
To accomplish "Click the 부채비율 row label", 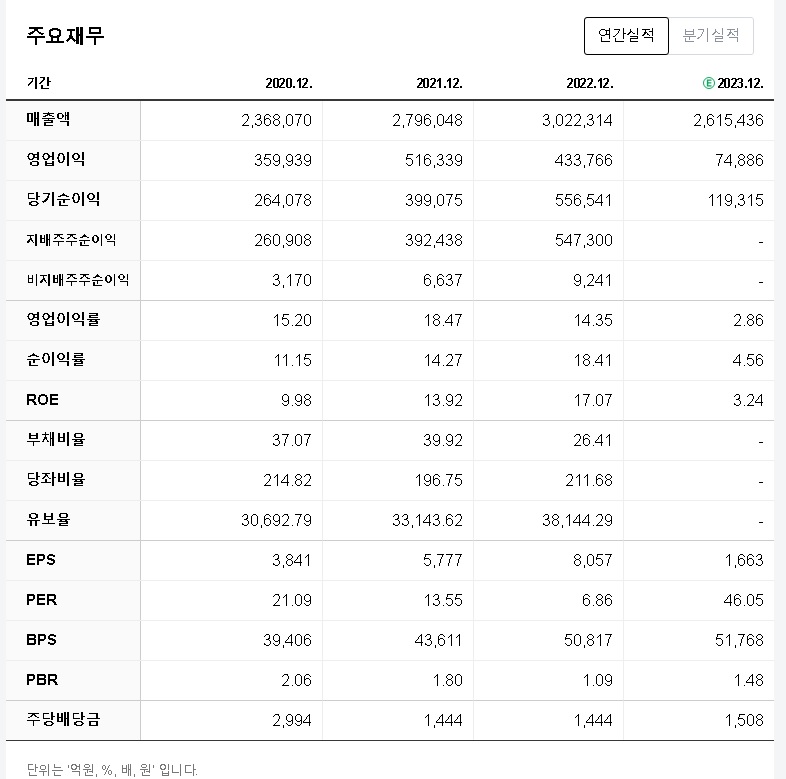I will 56,440.
